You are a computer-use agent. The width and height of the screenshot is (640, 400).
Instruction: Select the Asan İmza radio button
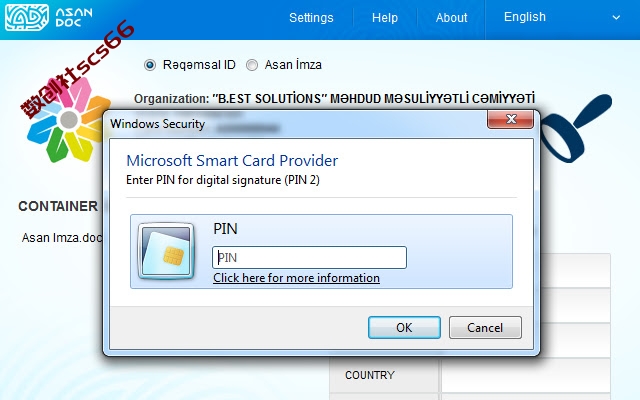click(252, 65)
